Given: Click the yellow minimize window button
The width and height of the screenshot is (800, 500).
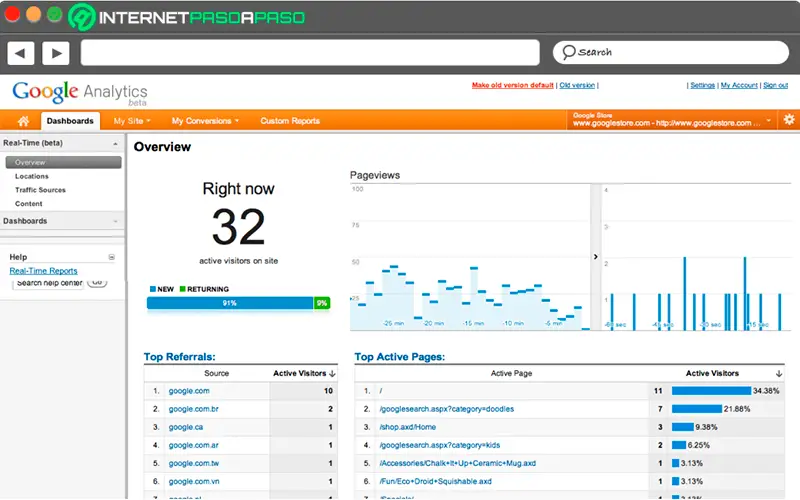Looking at the screenshot, I should pos(33,14).
